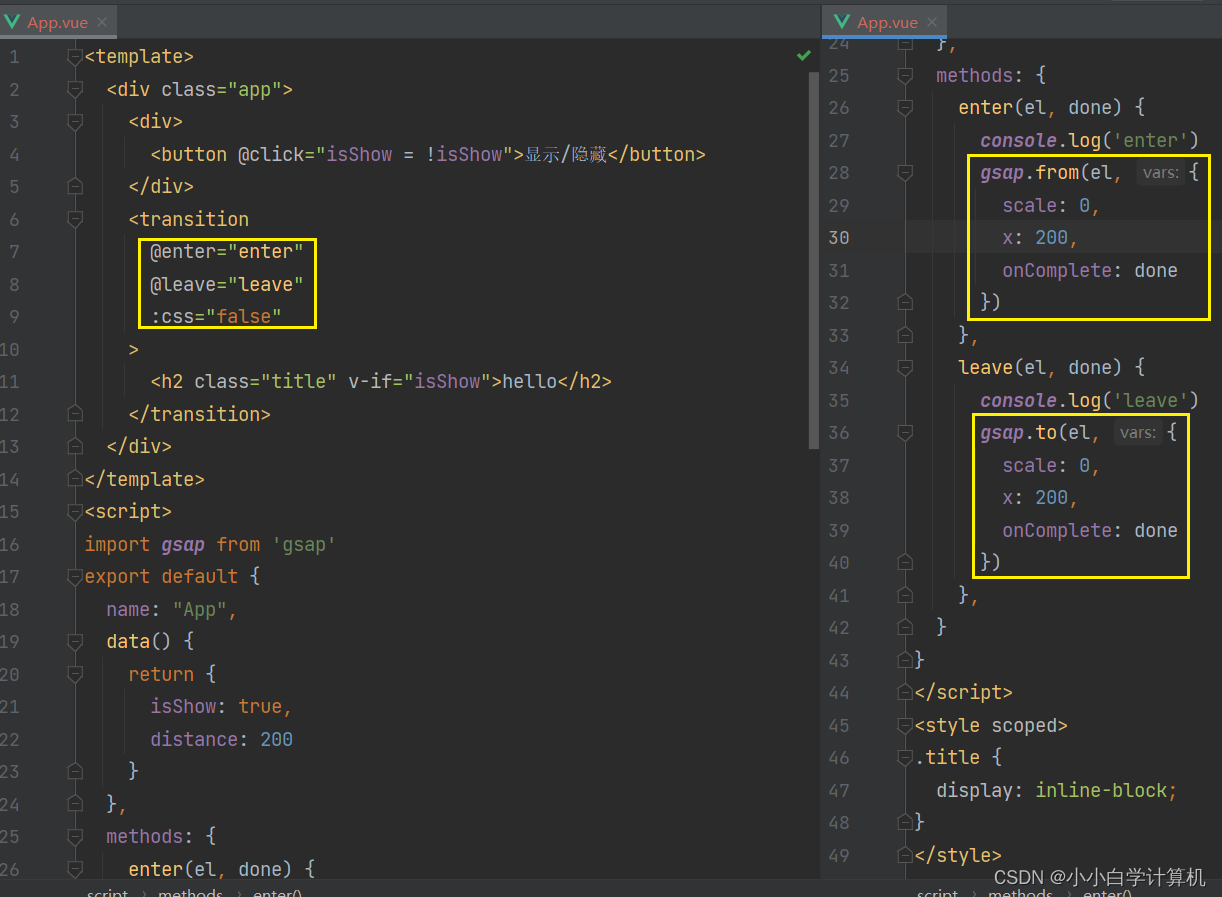Click the vars: inlay hint on gsap.from line
Image resolution: width=1222 pixels, height=897 pixels.
(1160, 173)
